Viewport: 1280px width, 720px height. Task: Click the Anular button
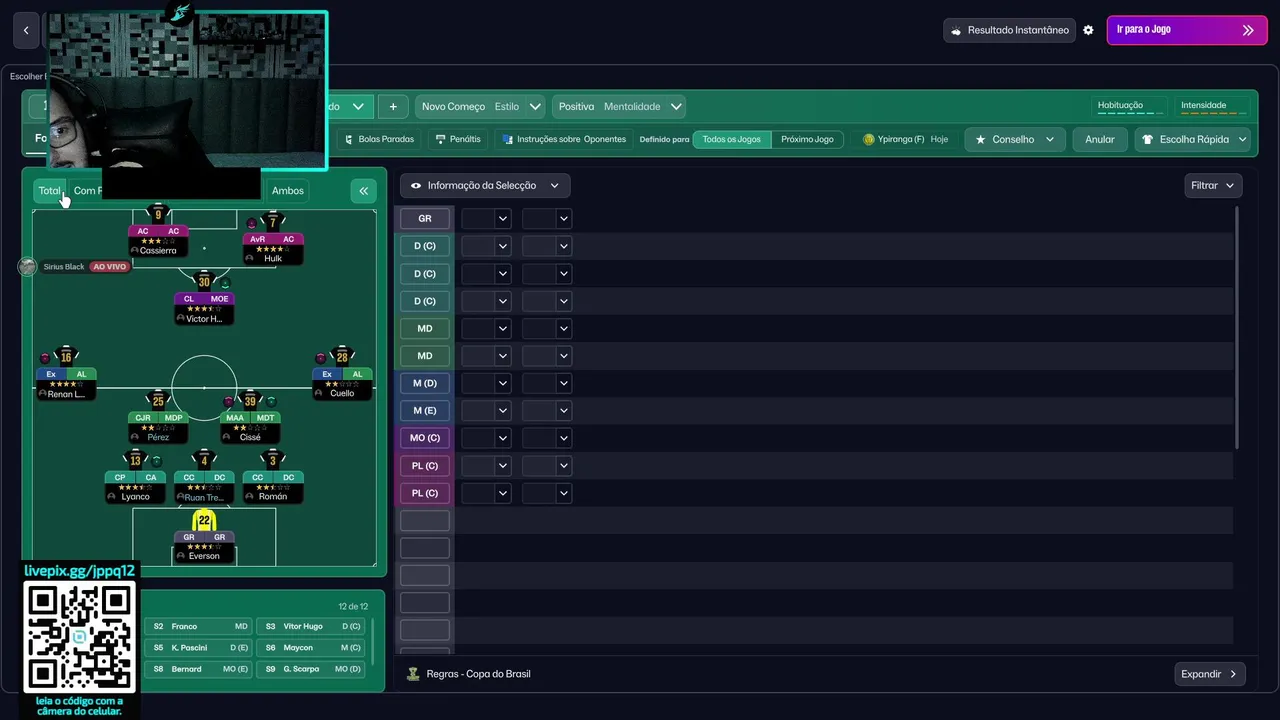(x=1100, y=139)
